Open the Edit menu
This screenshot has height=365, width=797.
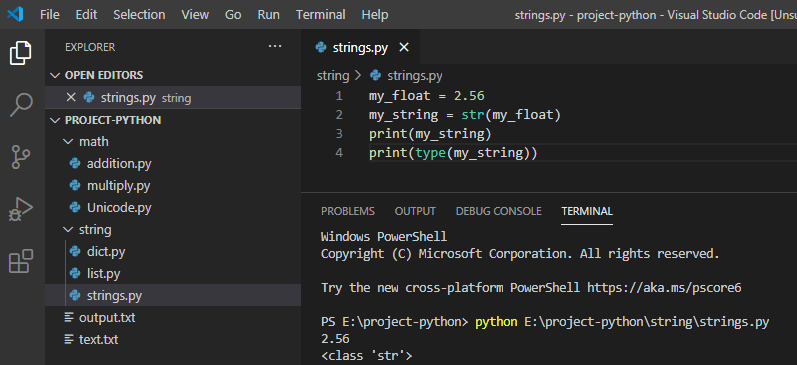[x=86, y=15]
